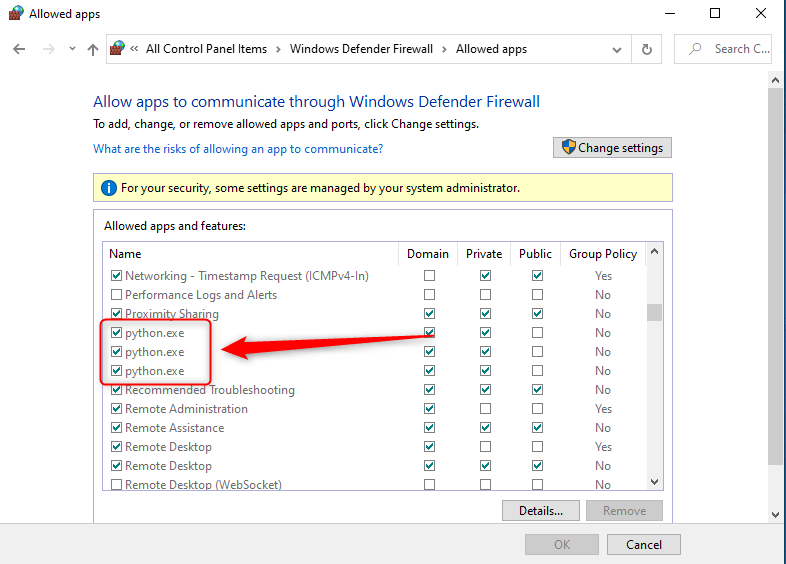Toggle Public checkbox for Recommended Troubleshooting
The width and height of the screenshot is (786, 564).
(x=537, y=390)
